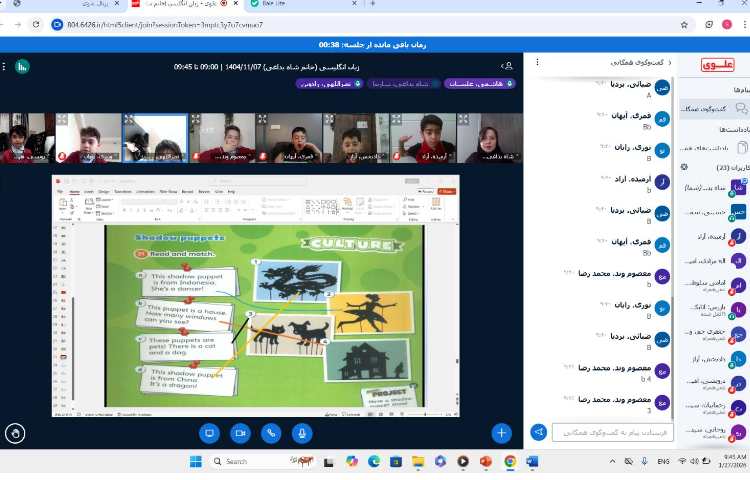Select the active class session browser tab
Image resolution: width=750 pixels, height=480 pixels.
point(186,4)
